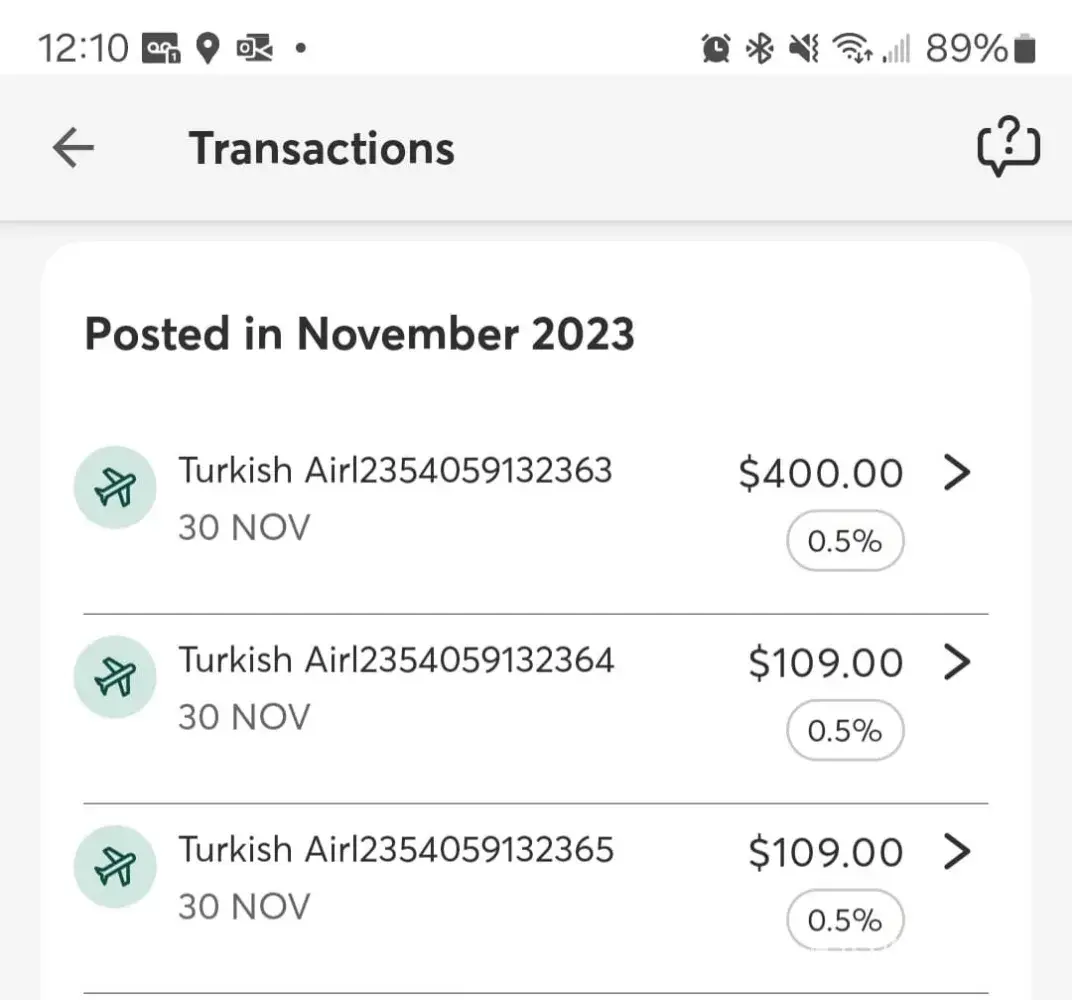Tap 0.5% badge for Turkish Airl2354059132364
This screenshot has width=1072, height=1000.
(845, 732)
